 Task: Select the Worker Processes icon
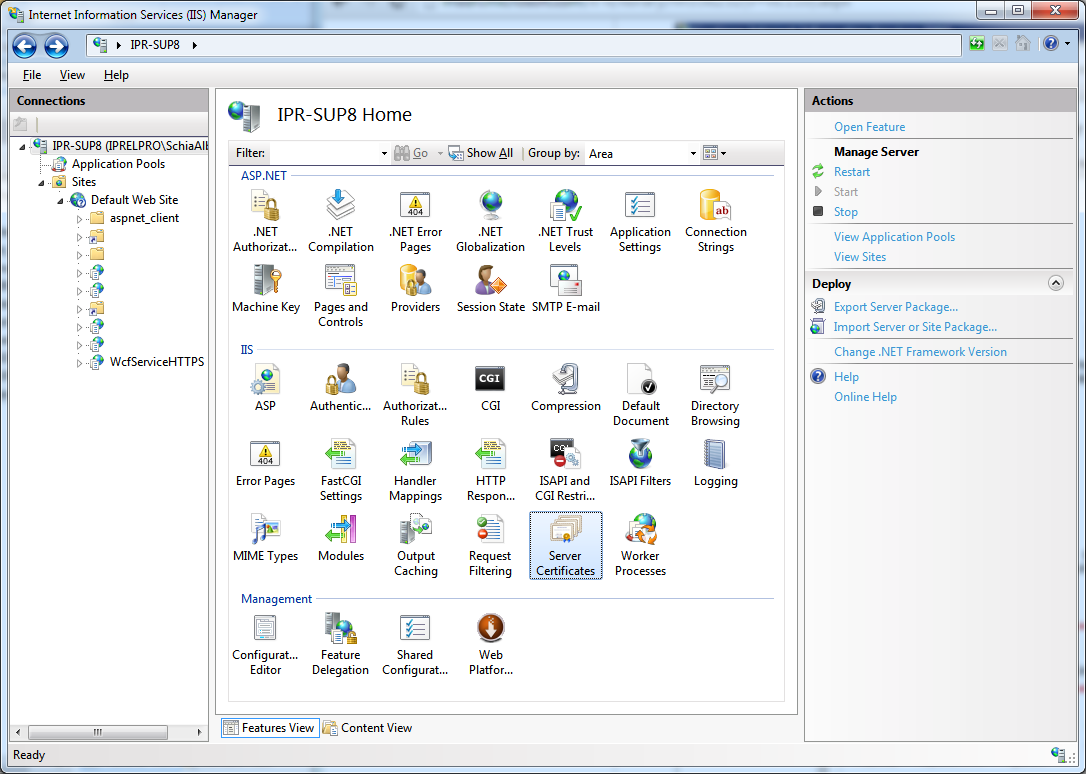[641, 545]
